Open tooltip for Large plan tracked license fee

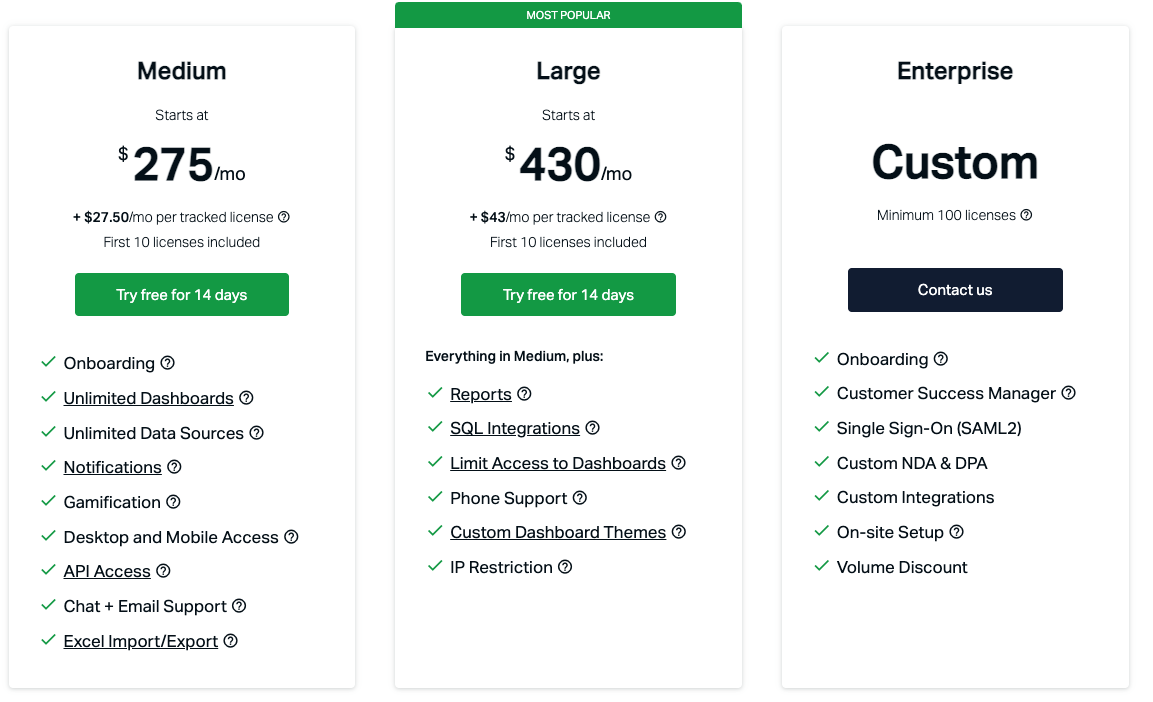click(x=661, y=216)
